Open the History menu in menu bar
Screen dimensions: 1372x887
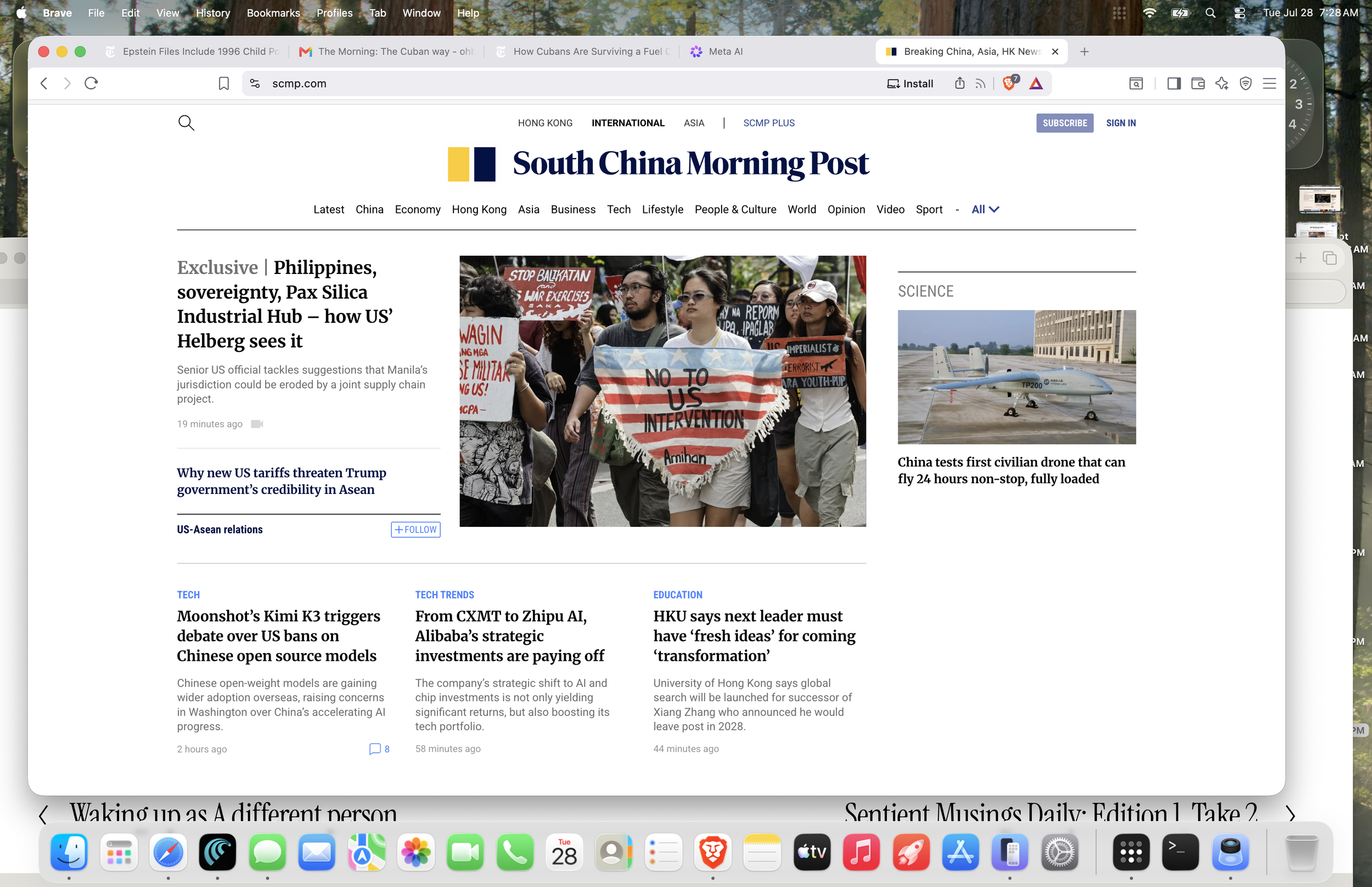click(x=213, y=13)
